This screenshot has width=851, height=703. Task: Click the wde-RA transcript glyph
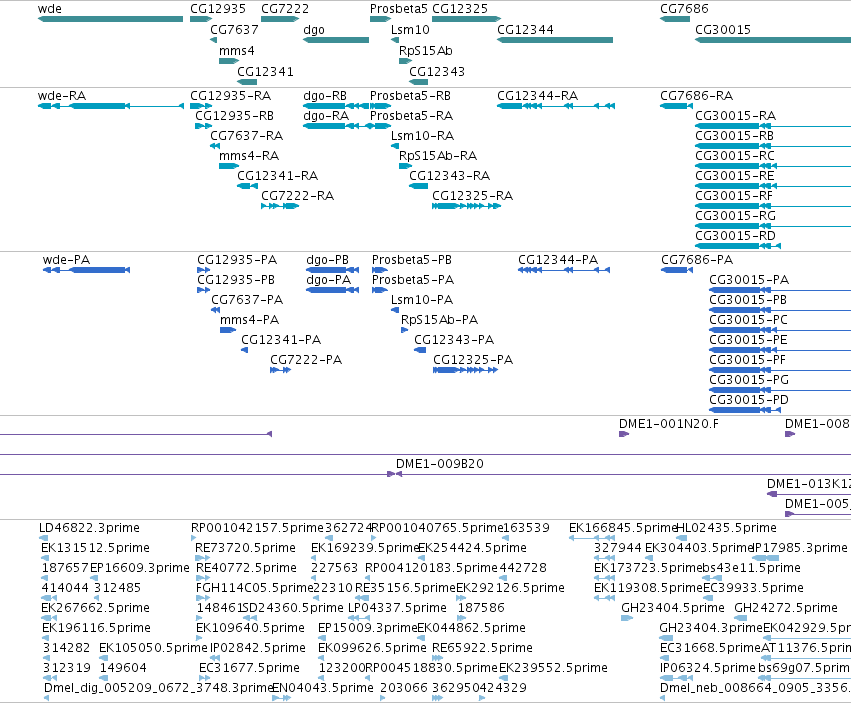(110, 106)
